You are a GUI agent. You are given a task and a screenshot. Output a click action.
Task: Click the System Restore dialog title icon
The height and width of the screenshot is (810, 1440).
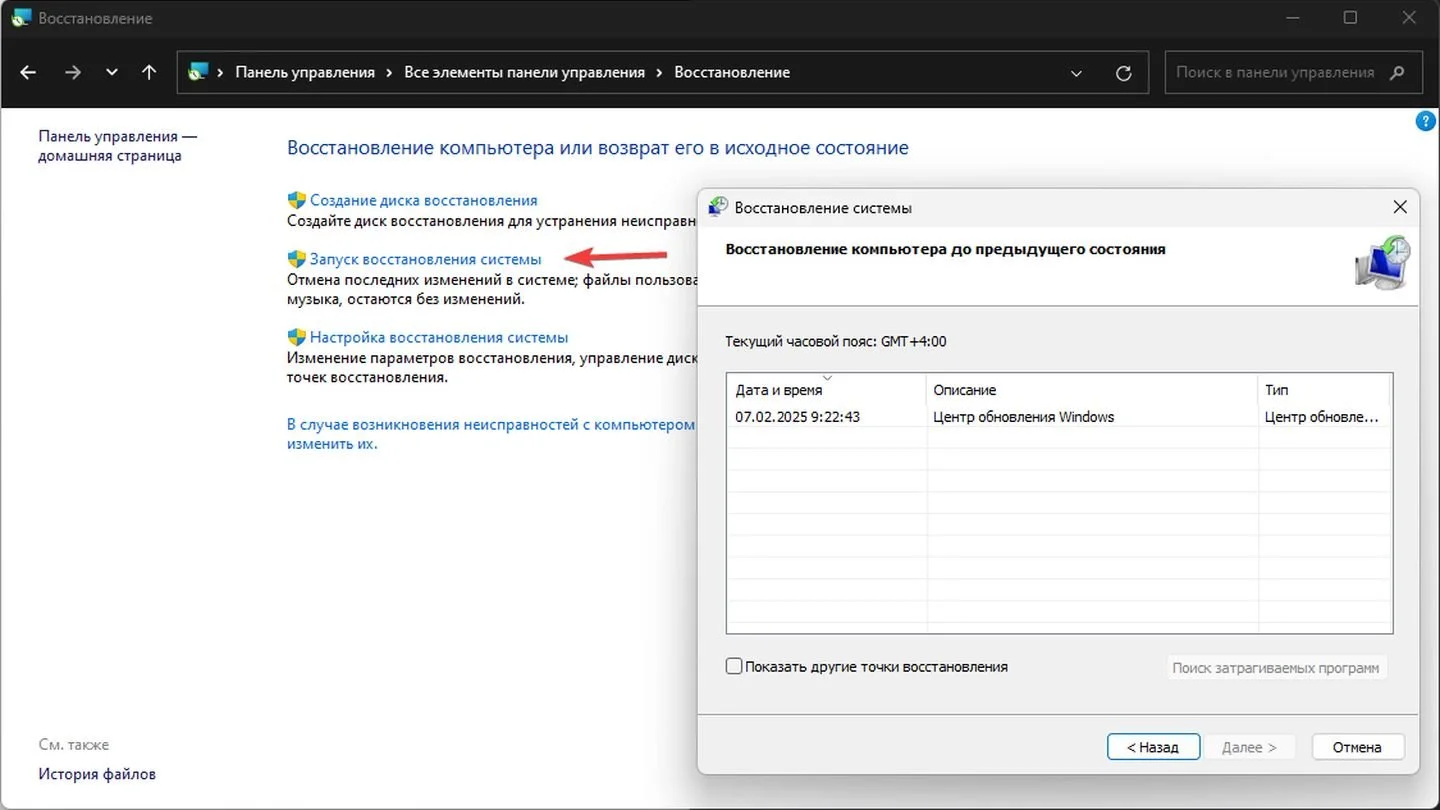[718, 207]
